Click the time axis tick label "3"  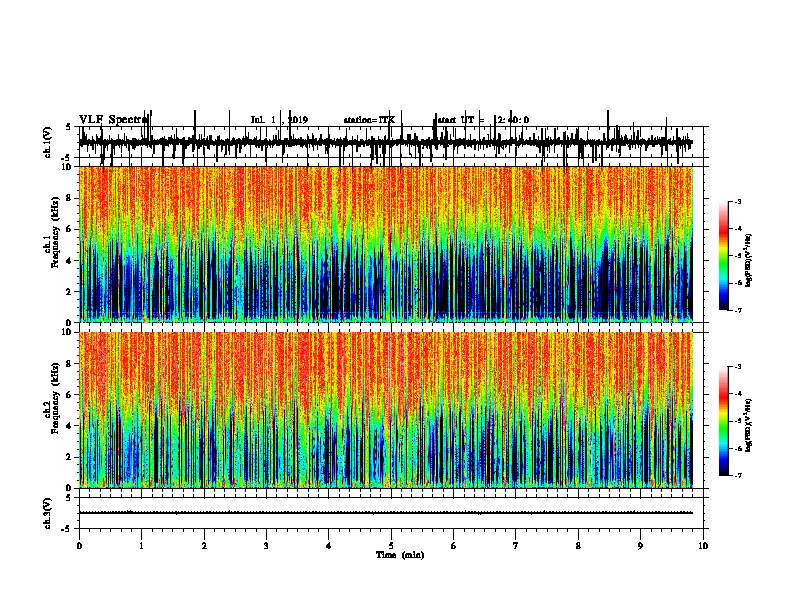coord(266,546)
